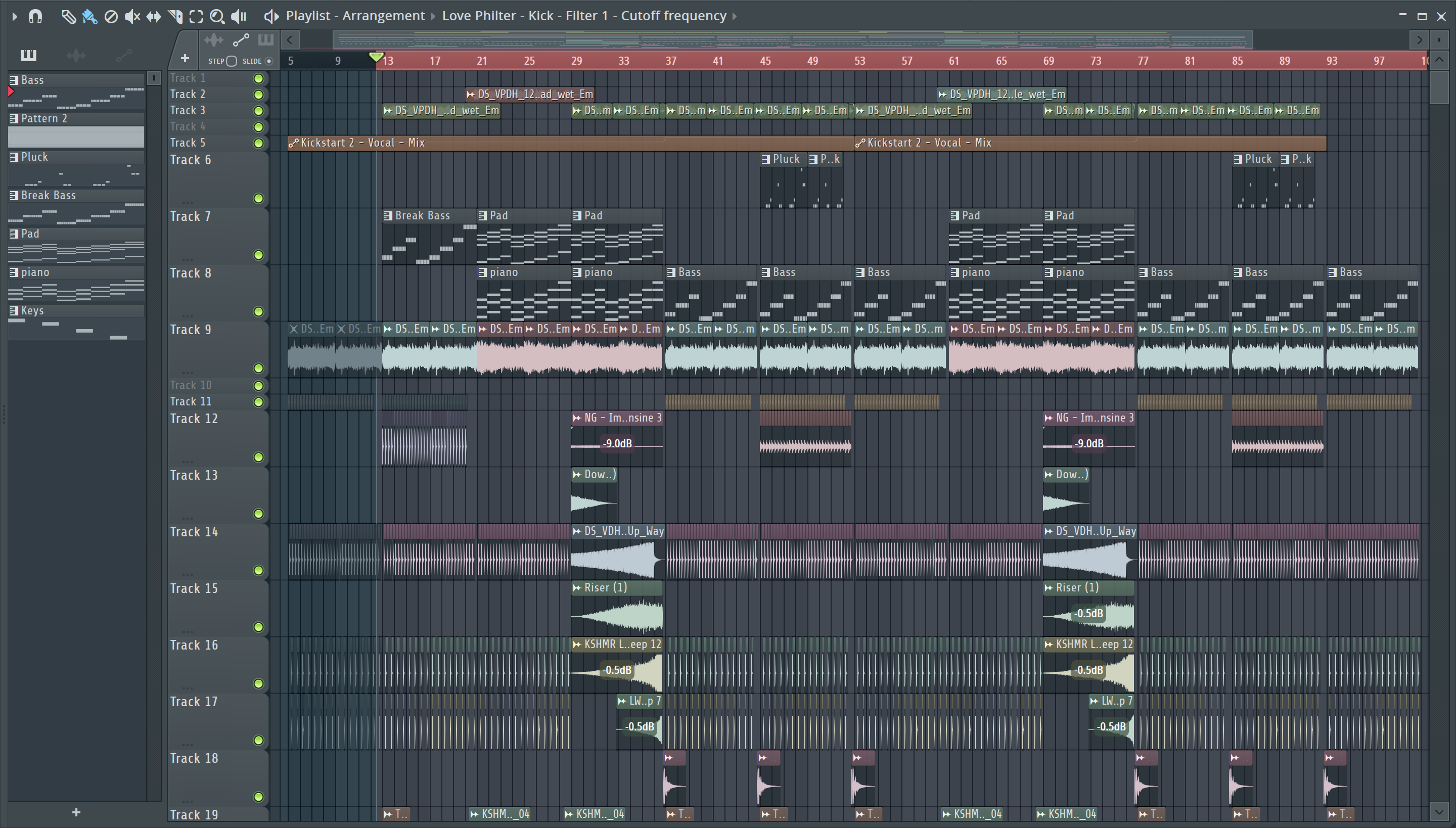Click the playlist overview minimap strip

[793, 40]
